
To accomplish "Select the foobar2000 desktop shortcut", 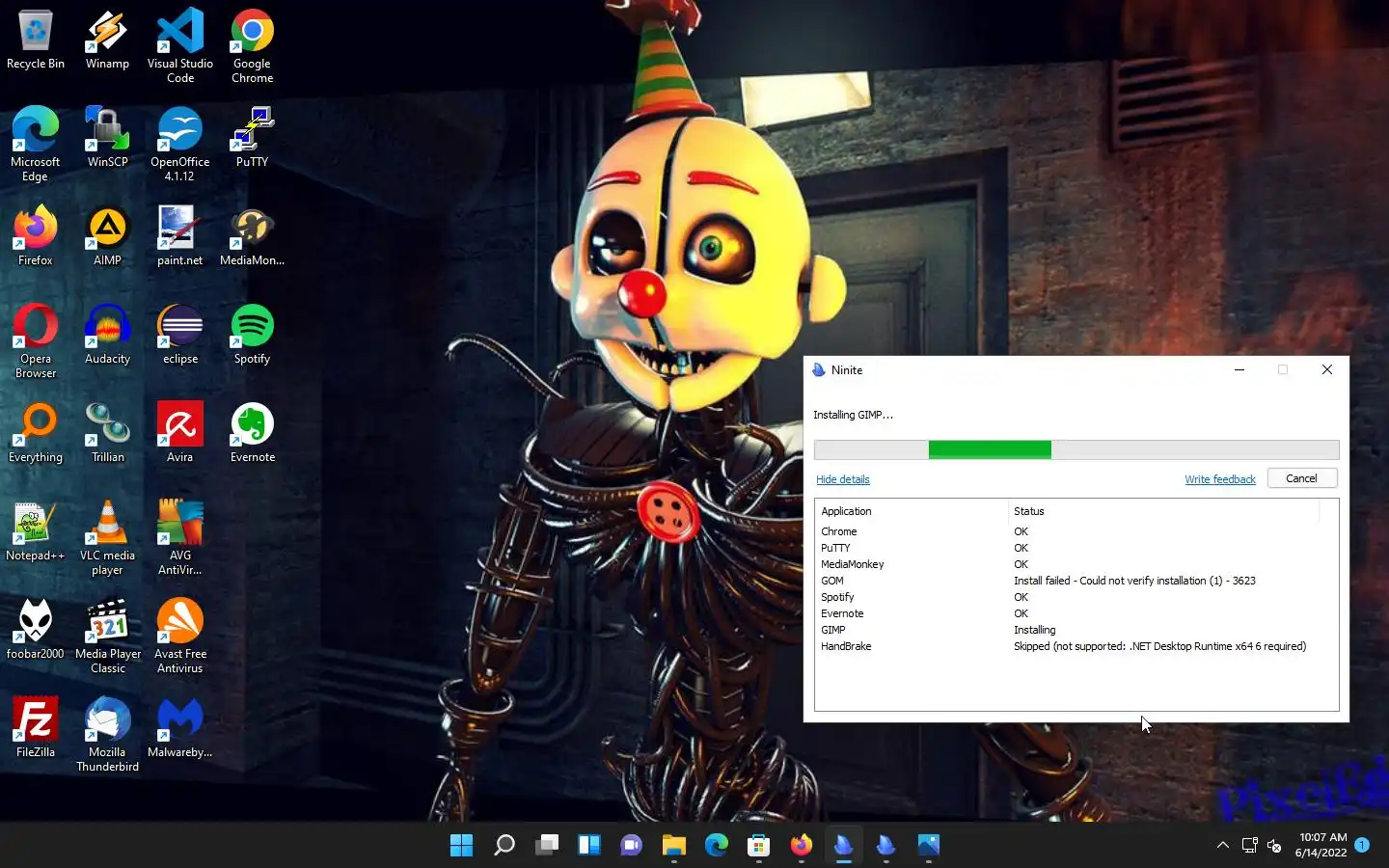I will pyautogui.click(x=36, y=630).
